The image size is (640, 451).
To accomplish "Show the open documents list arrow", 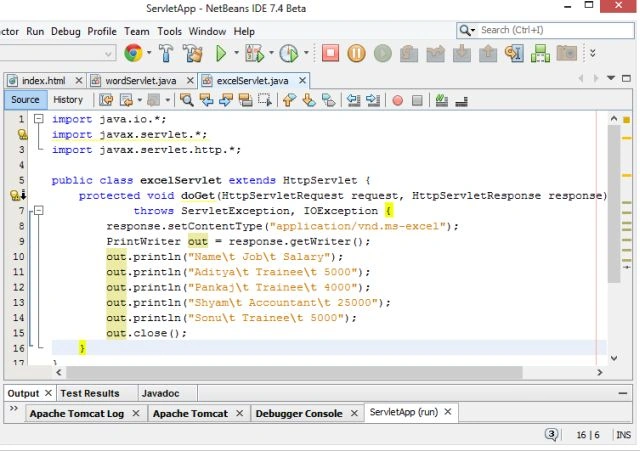I will (x=611, y=78).
